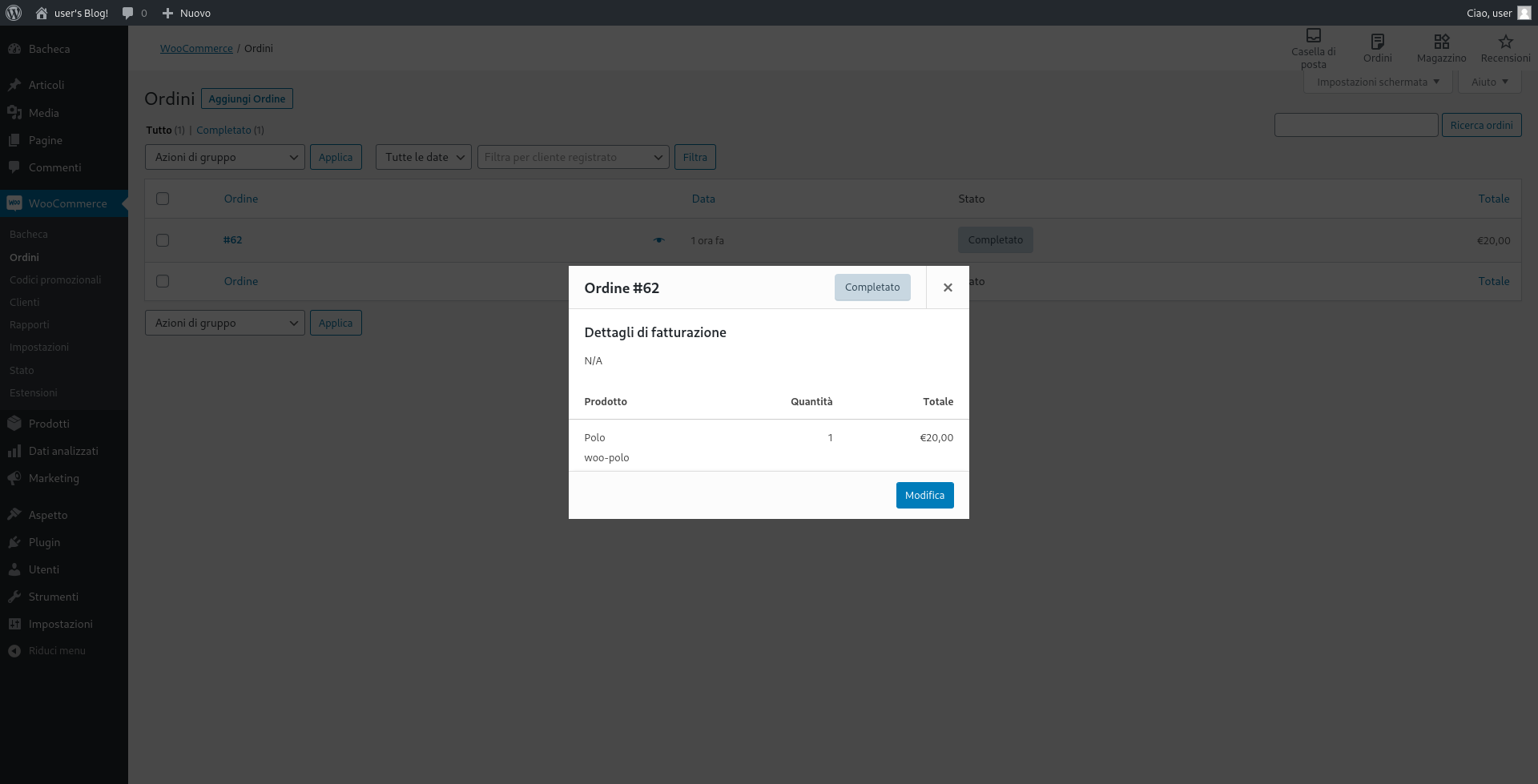
Task: Tick the checkbox for order #62
Action: pyautogui.click(x=163, y=240)
